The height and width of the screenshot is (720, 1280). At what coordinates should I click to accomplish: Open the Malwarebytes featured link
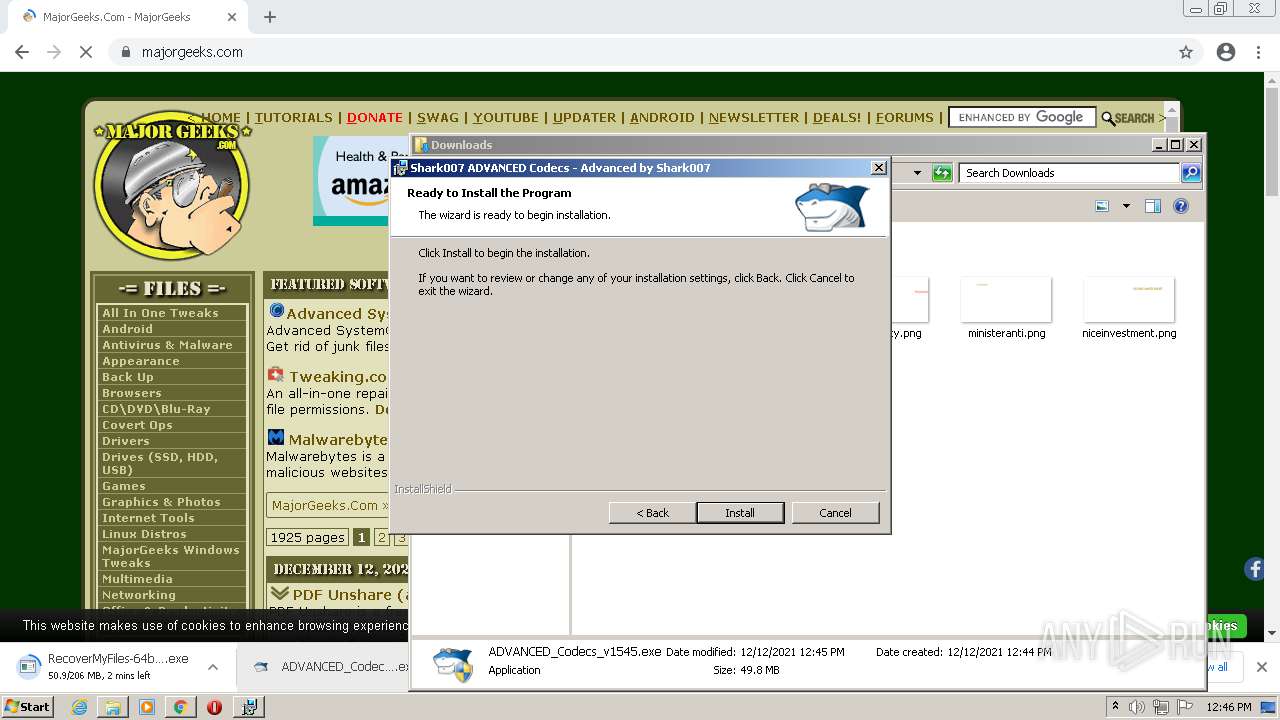(x=338, y=439)
